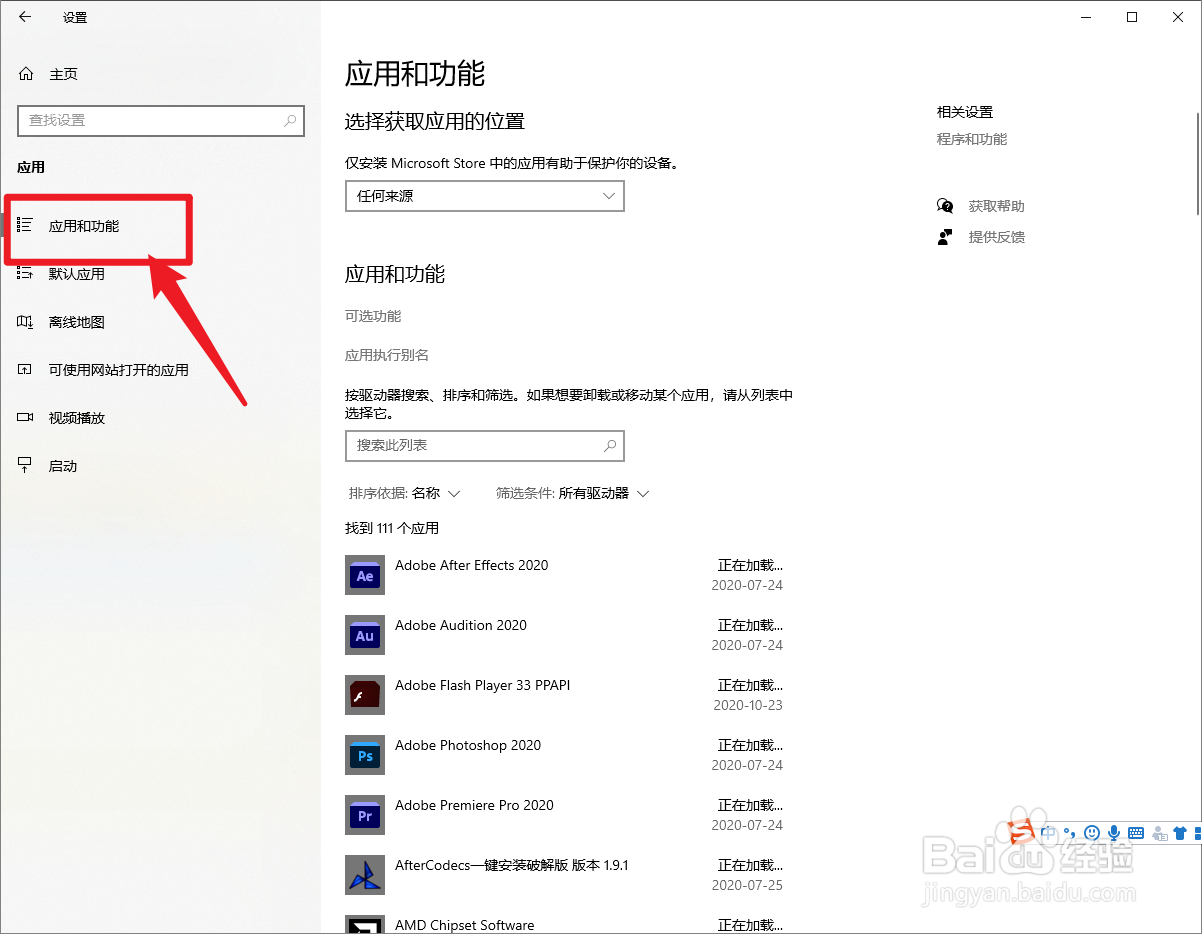This screenshot has width=1202, height=934.
Task: Click the 搜索此列表 search box
Action: tap(484, 446)
